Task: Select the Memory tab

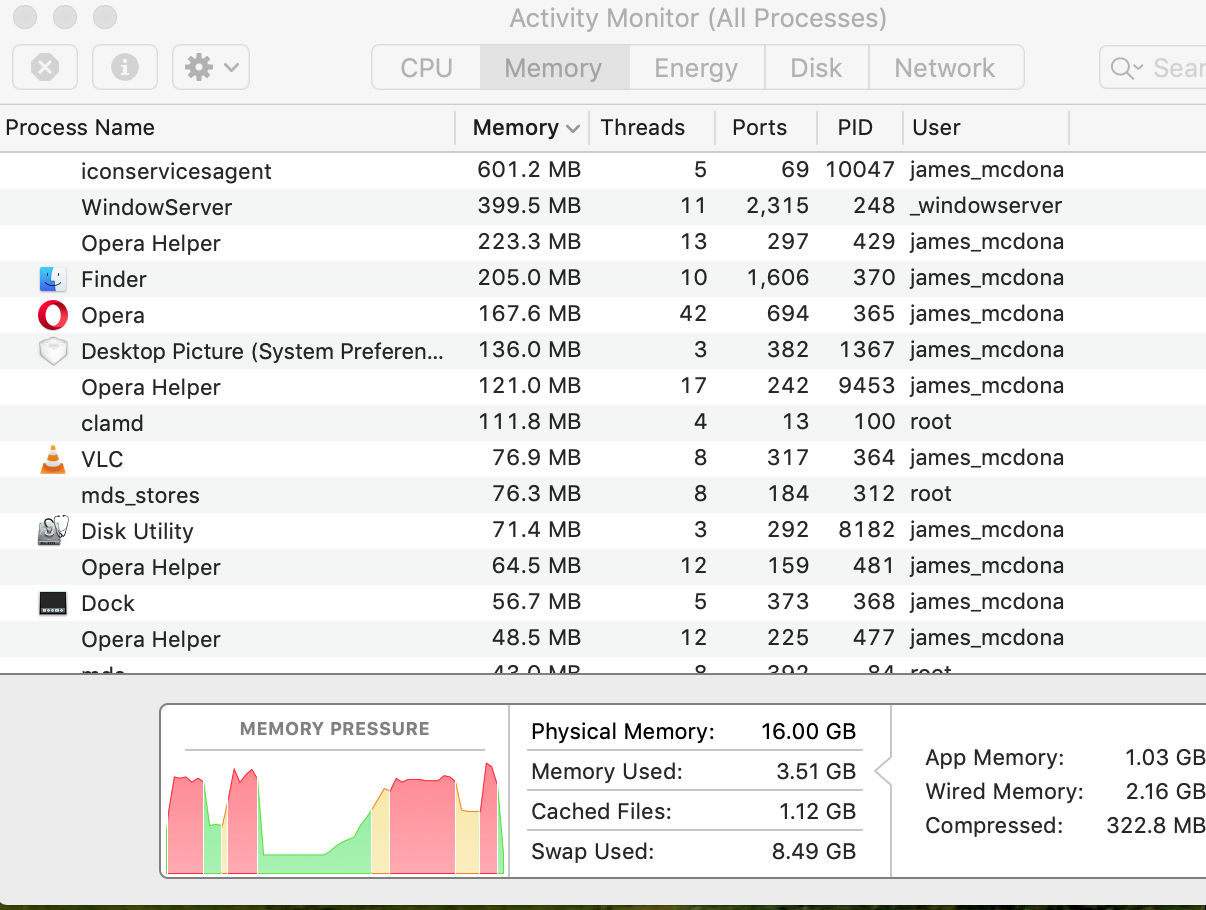Action: click(x=554, y=68)
